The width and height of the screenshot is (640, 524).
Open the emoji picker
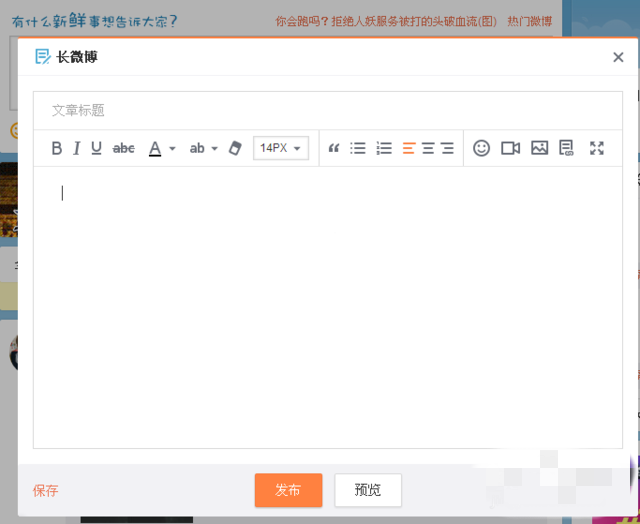481,148
